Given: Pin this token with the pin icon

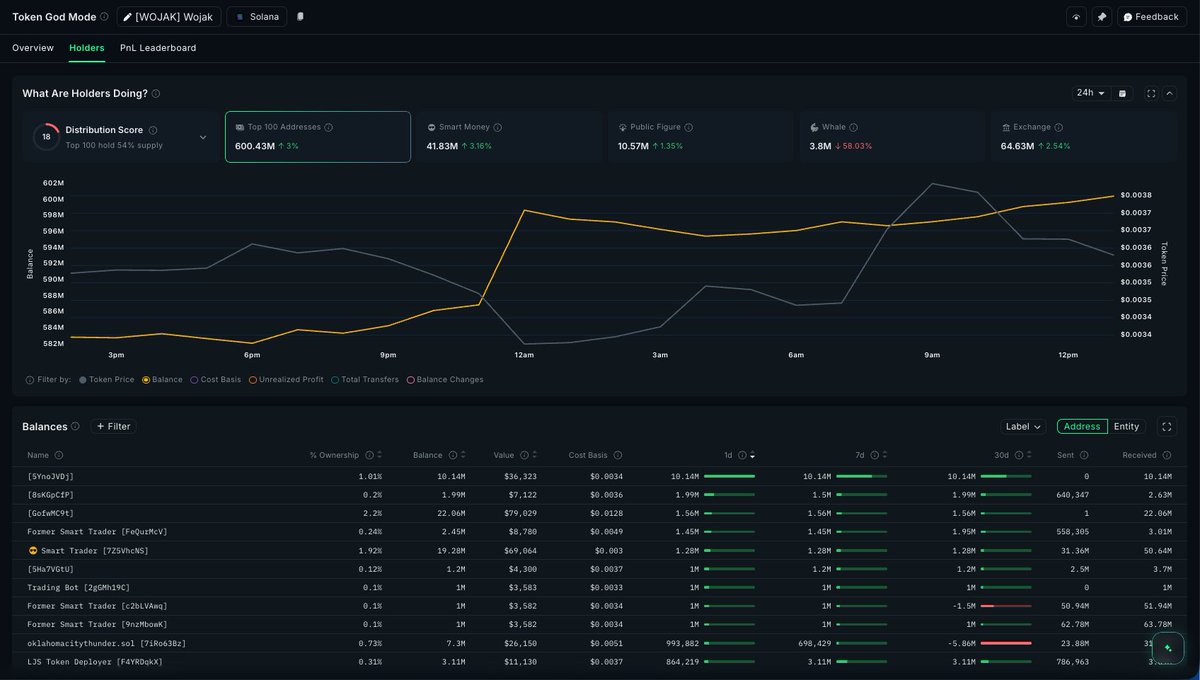Looking at the screenshot, I should (x=1101, y=17).
